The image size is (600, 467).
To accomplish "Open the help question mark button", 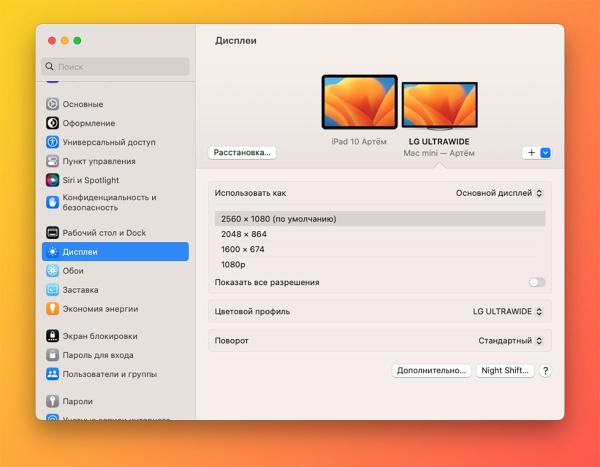I will [545, 371].
